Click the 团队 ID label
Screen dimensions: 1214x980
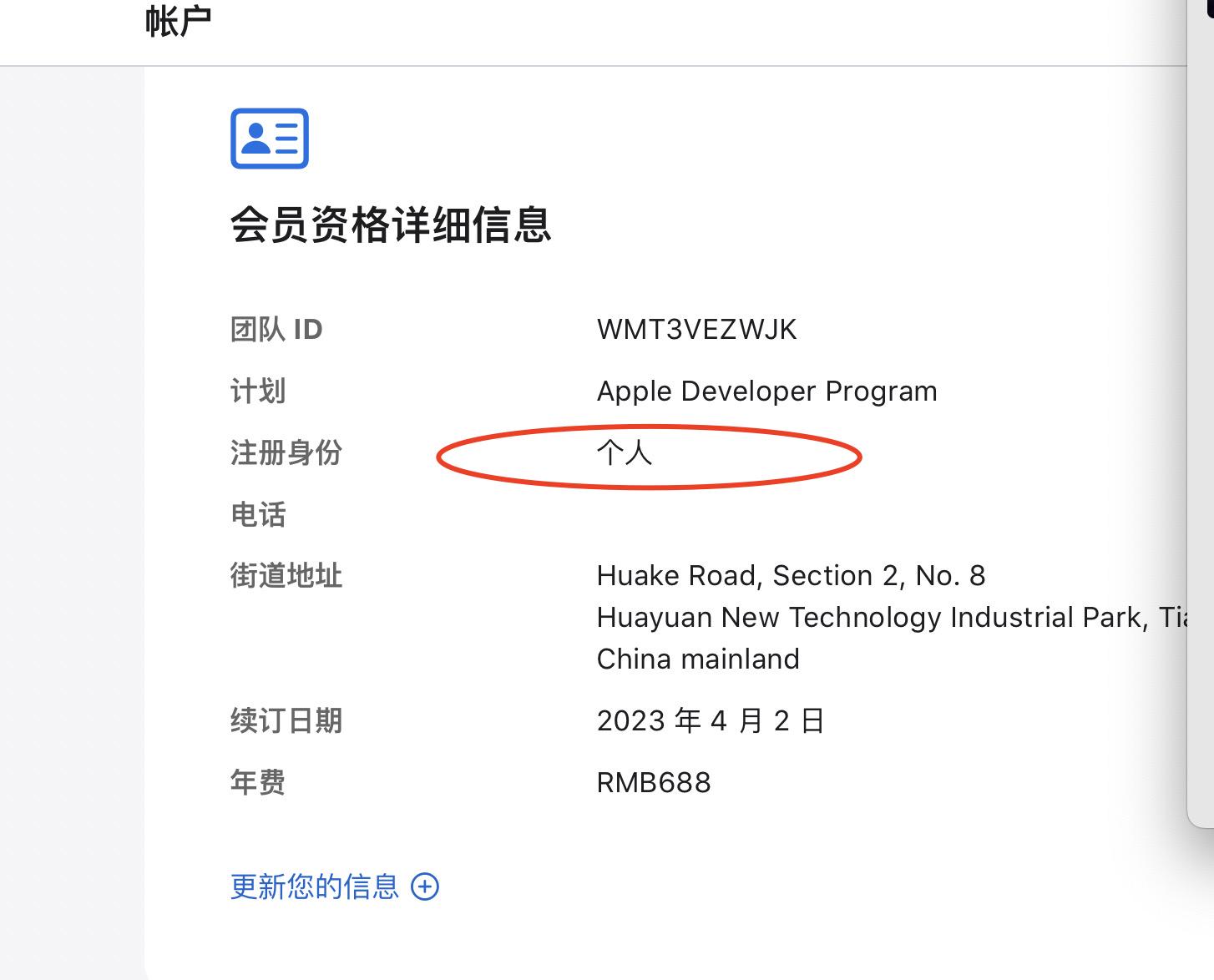pos(276,330)
